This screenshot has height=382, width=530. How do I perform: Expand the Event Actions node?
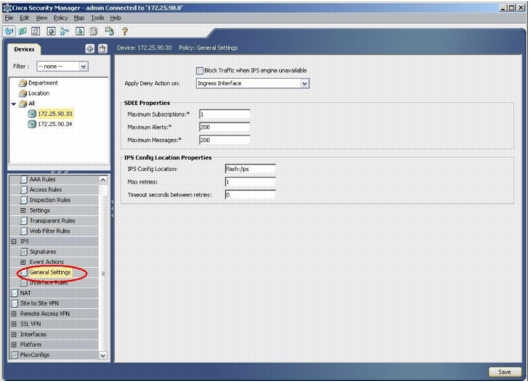[x=23, y=262]
